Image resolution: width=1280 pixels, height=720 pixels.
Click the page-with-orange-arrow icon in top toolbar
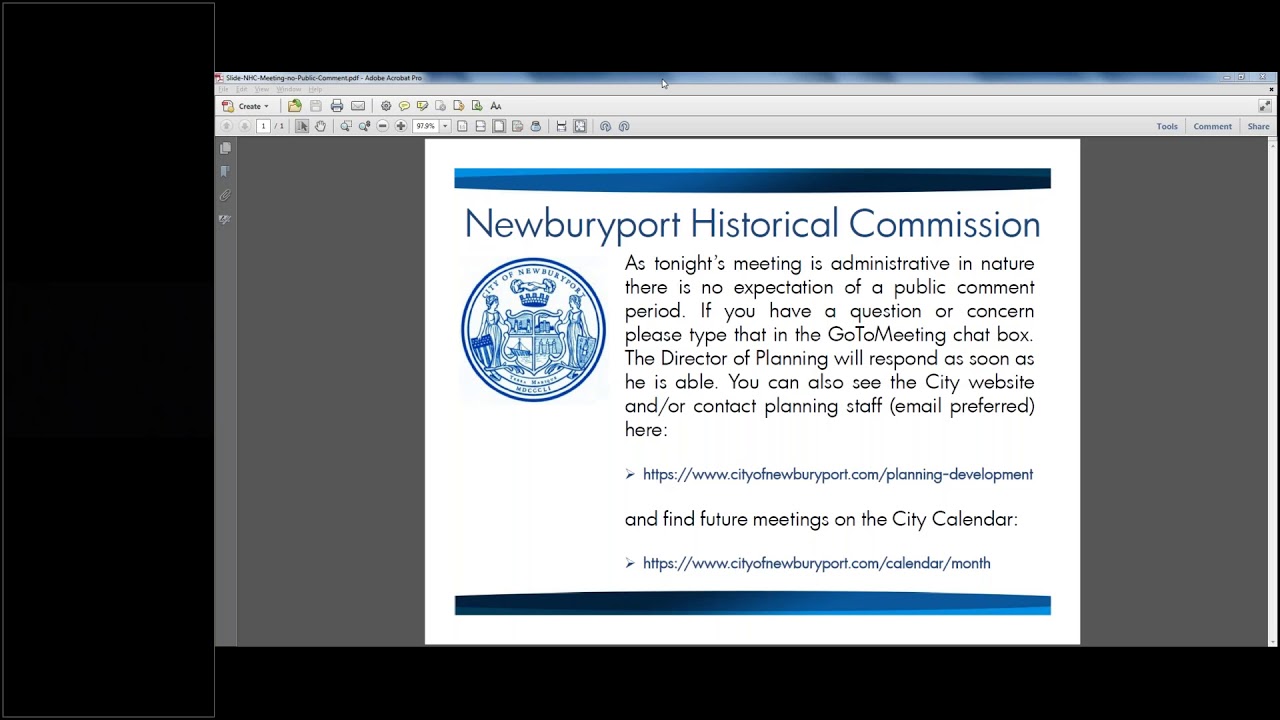(x=458, y=106)
